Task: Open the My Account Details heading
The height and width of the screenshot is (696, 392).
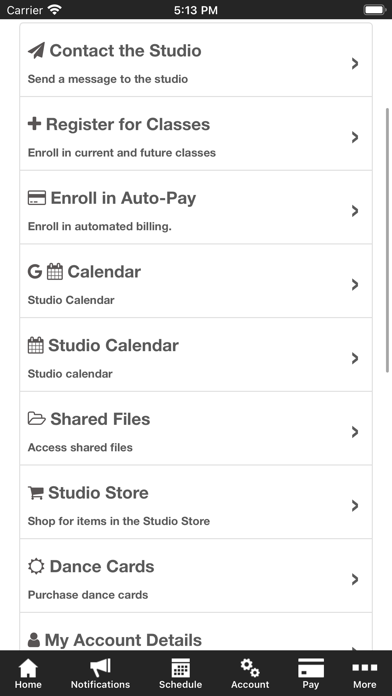Action: [x=123, y=640]
